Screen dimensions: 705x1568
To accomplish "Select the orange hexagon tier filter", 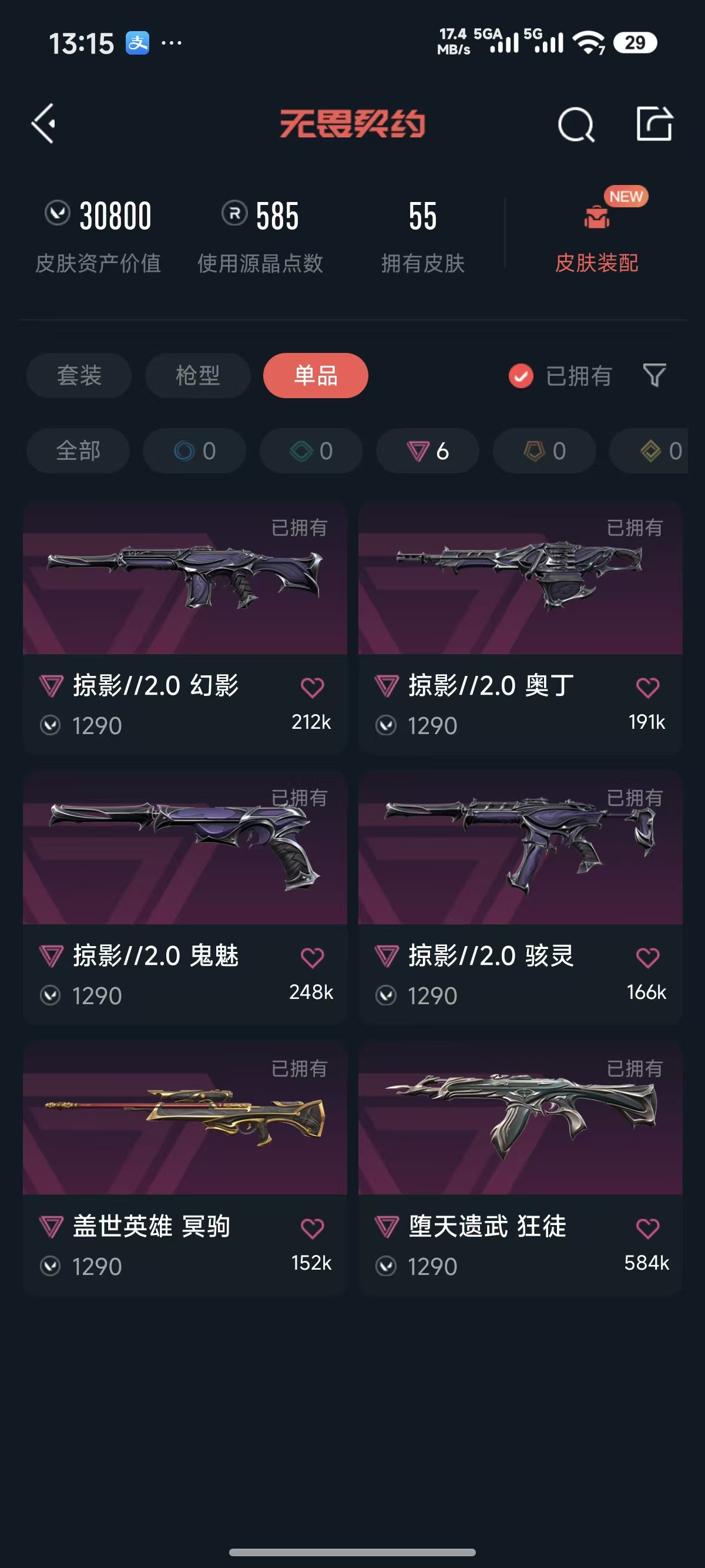I will click(x=544, y=451).
